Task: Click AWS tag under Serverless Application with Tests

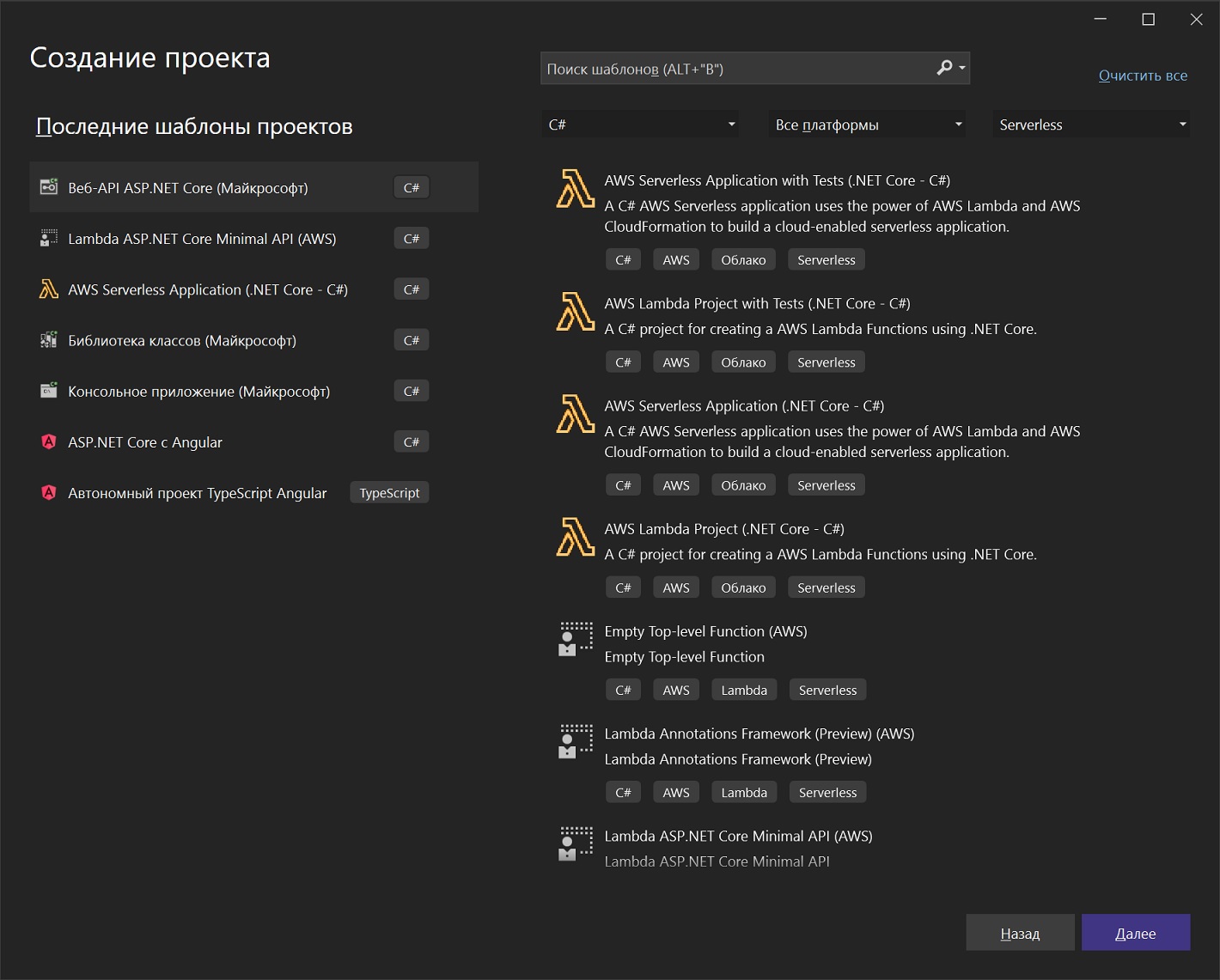Action: [676, 259]
